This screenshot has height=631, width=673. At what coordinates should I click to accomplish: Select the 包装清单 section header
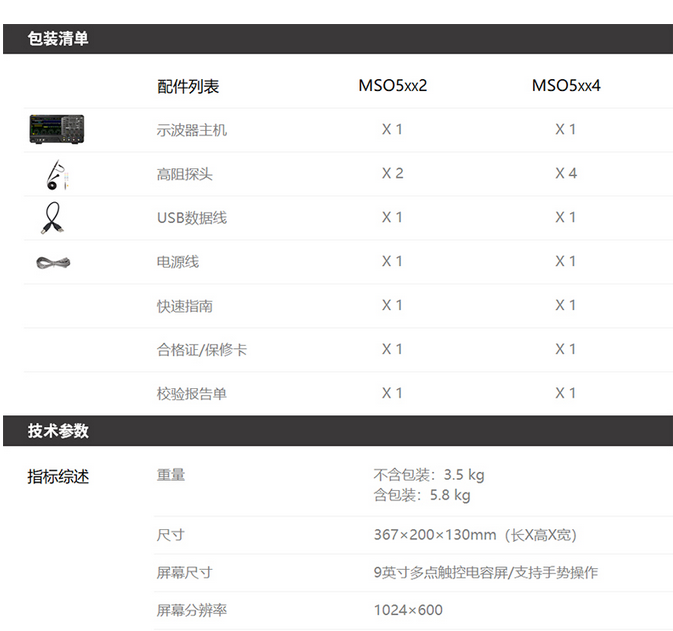pos(58,39)
